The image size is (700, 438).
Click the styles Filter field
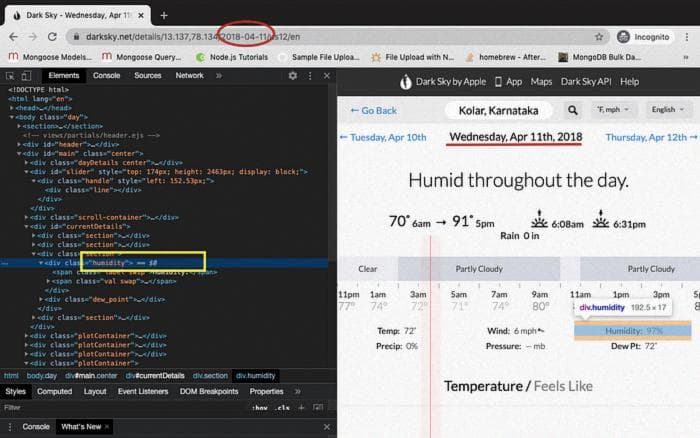click(x=125, y=408)
